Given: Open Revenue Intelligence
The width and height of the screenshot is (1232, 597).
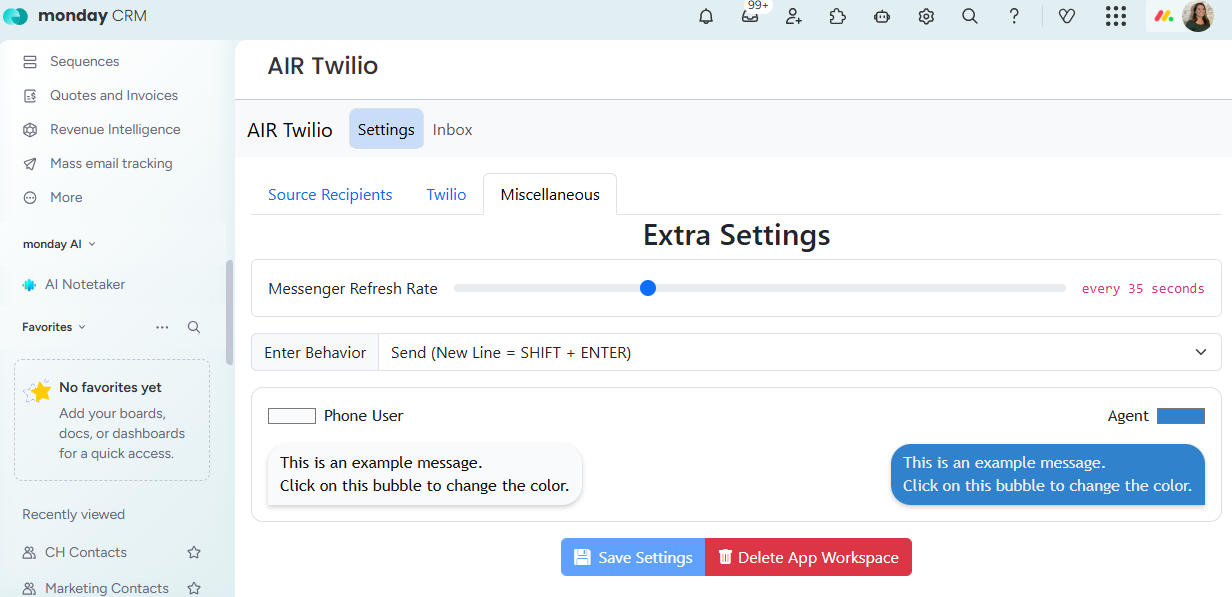Looking at the screenshot, I should click(118, 130).
